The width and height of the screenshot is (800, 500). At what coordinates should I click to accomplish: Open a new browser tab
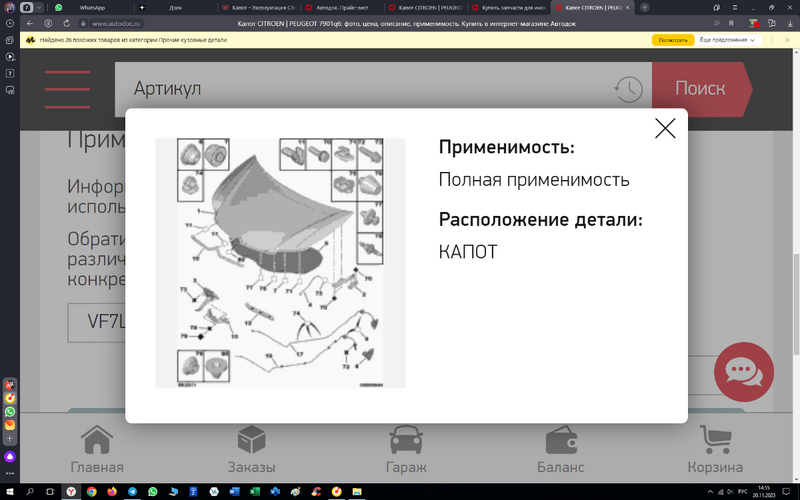(645, 8)
